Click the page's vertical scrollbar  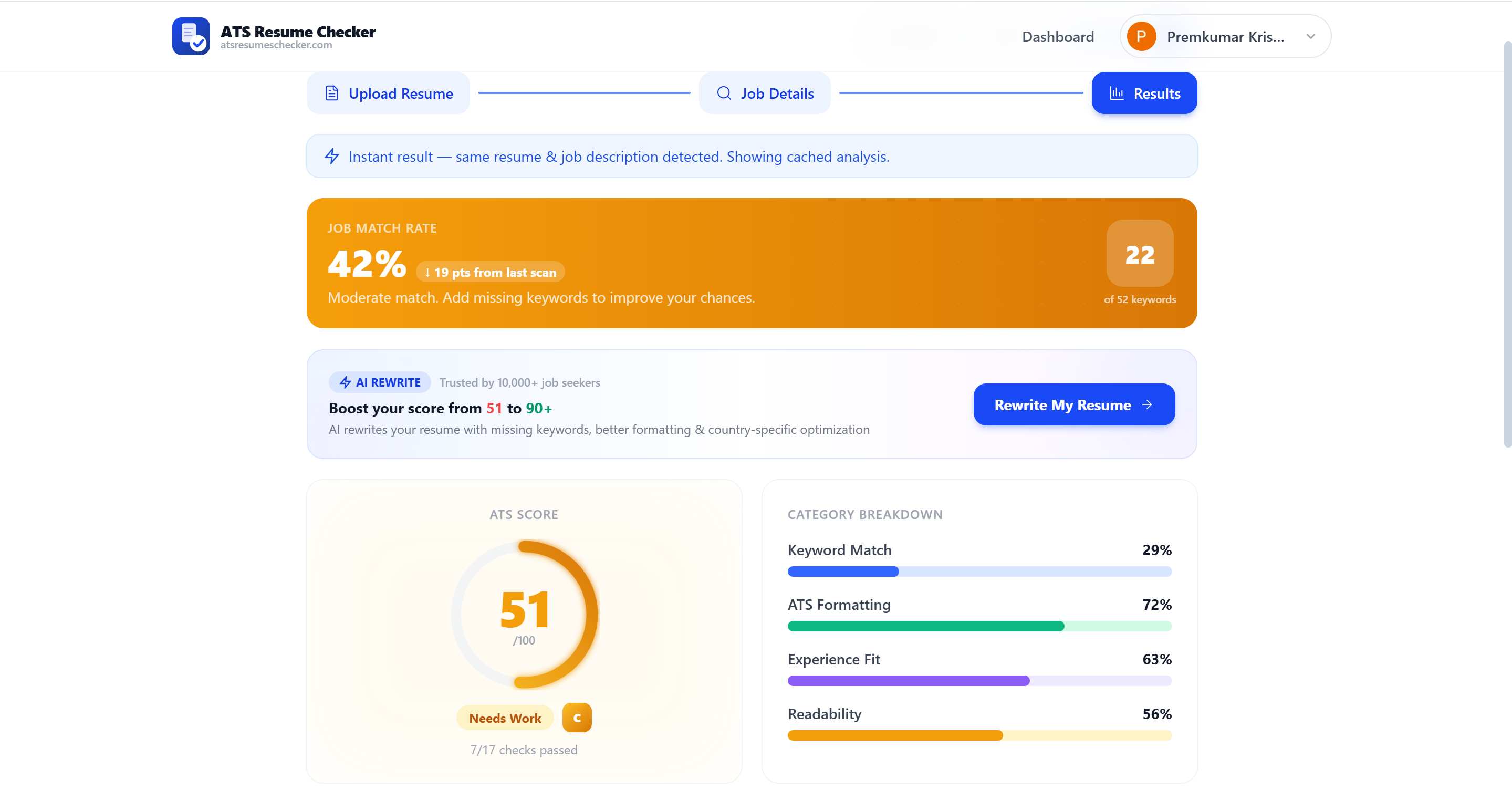(1507, 244)
